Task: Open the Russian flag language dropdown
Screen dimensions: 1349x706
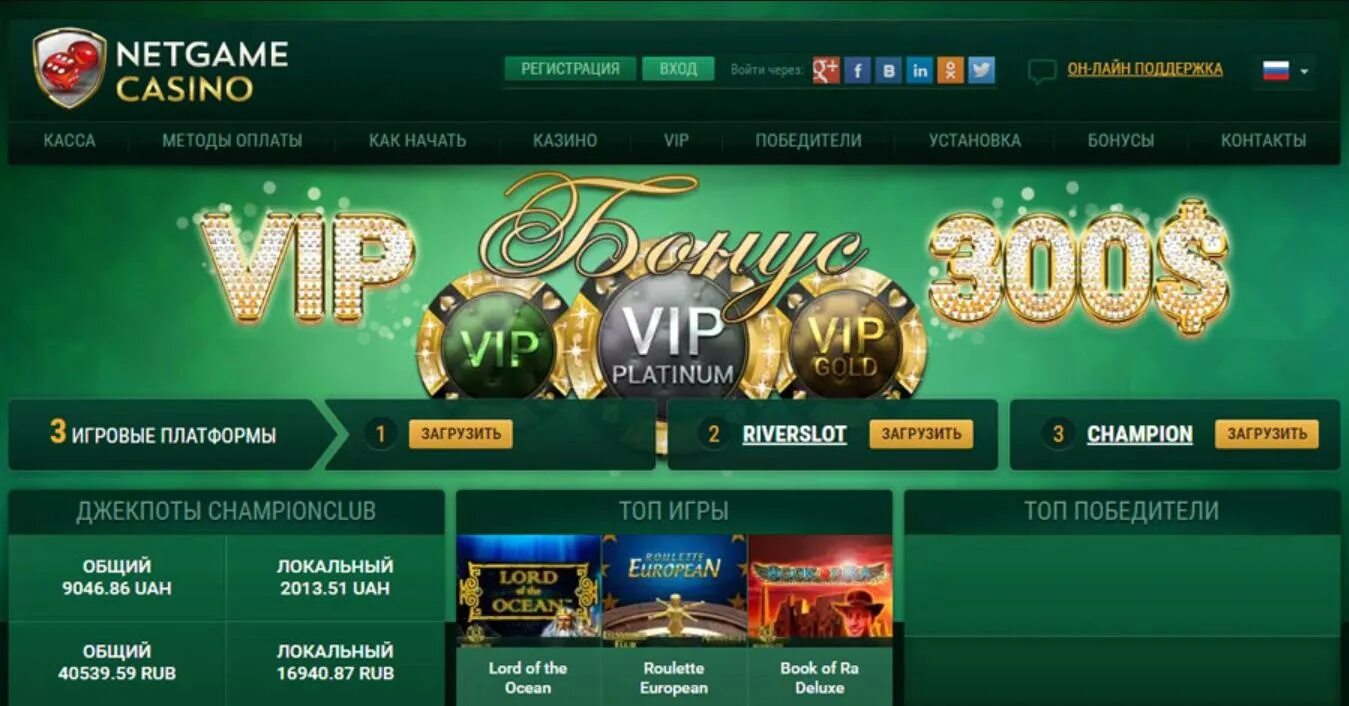Action: (1285, 71)
